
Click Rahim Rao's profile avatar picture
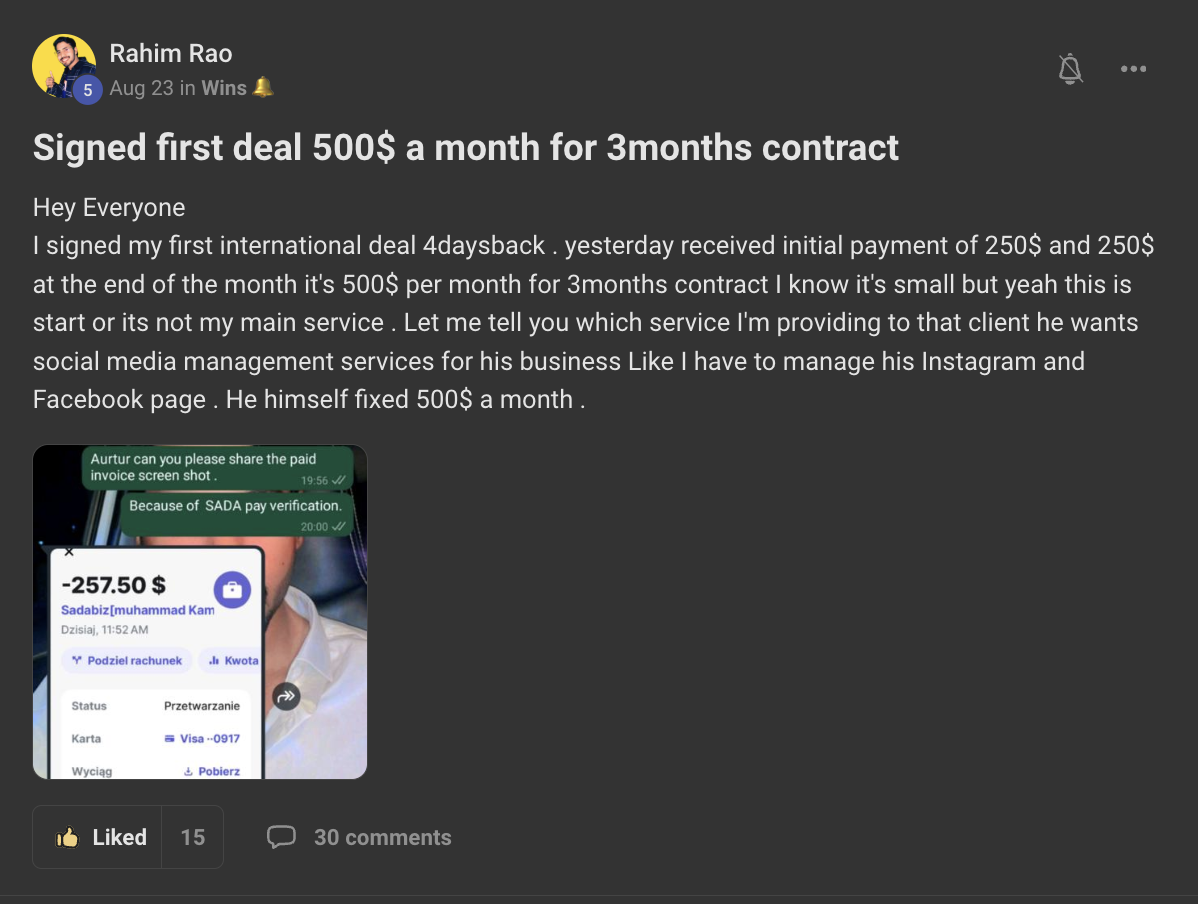[x=62, y=64]
